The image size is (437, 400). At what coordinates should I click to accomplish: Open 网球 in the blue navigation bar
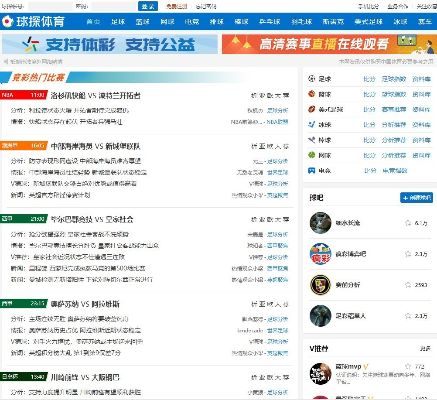167,22
